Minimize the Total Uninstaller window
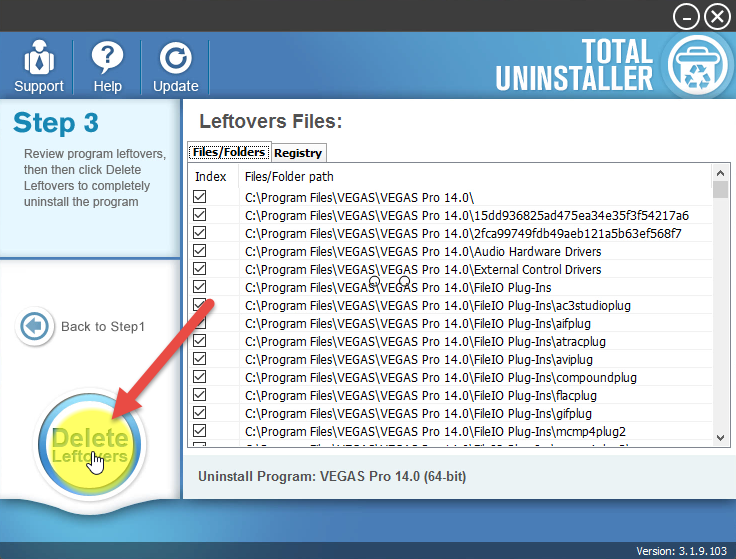The image size is (736, 559). [x=686, y=17]
